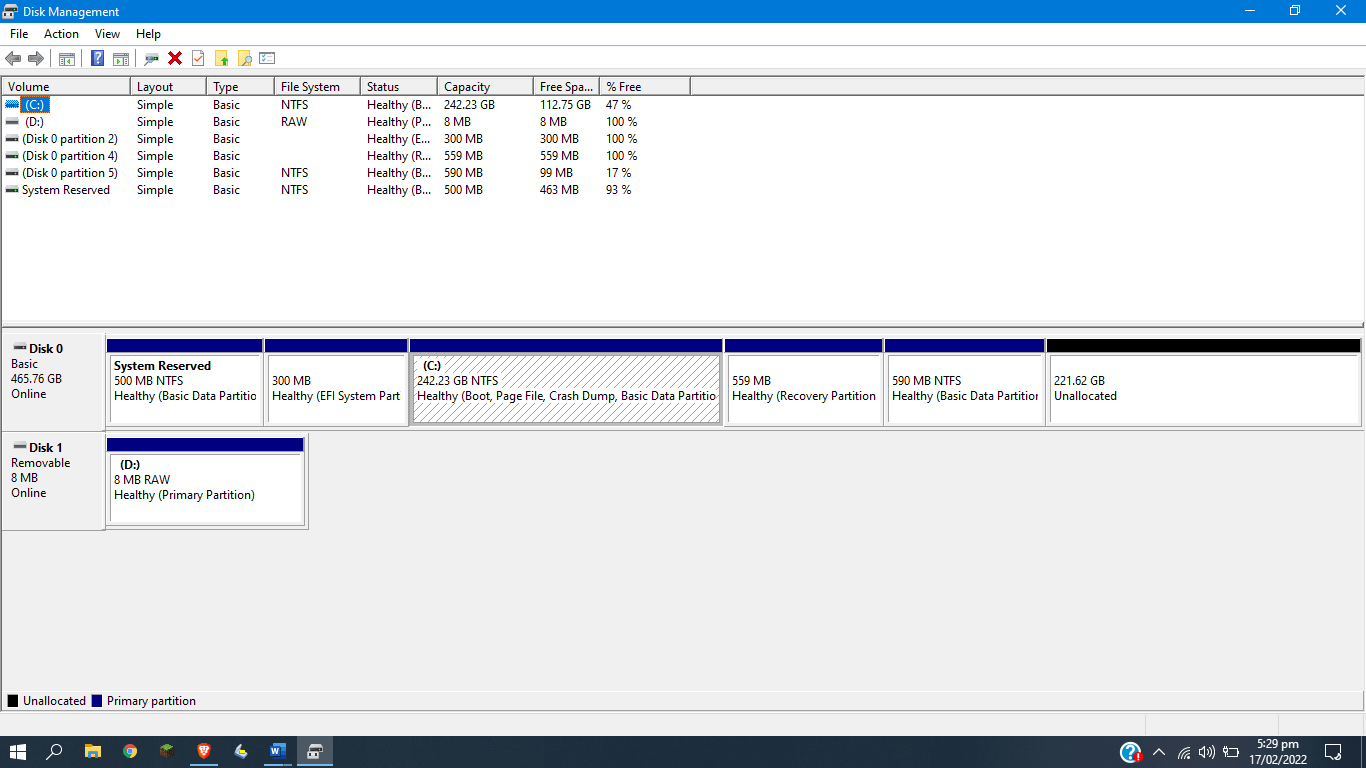Image resolution: width=1366 pixels, height=768 pixels.
Task: Select the 559 MB Recovery Partition block
Action: point(804,382)
